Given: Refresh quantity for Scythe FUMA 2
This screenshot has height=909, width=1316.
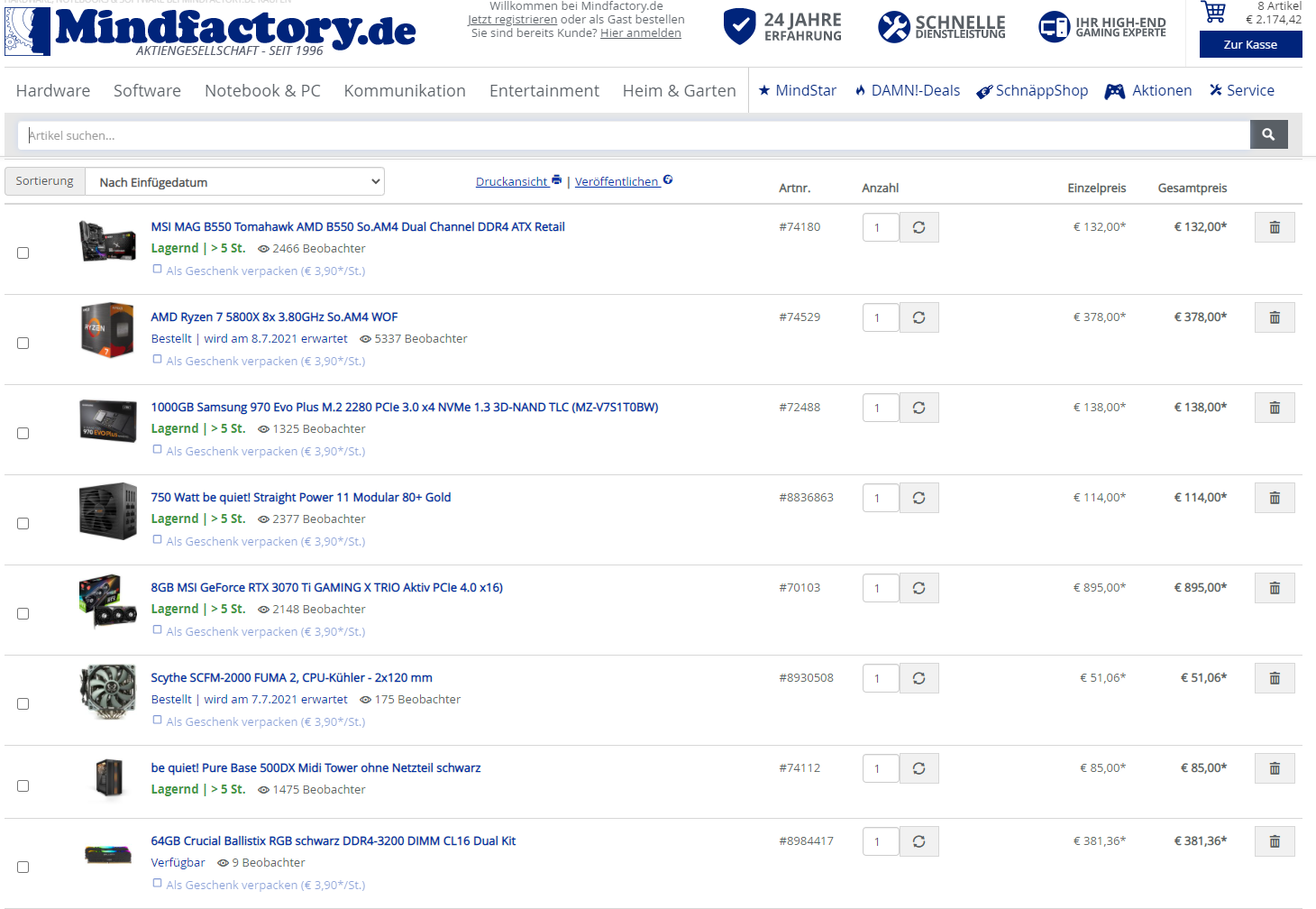Looking at the screenshot, I should (918, 678).
